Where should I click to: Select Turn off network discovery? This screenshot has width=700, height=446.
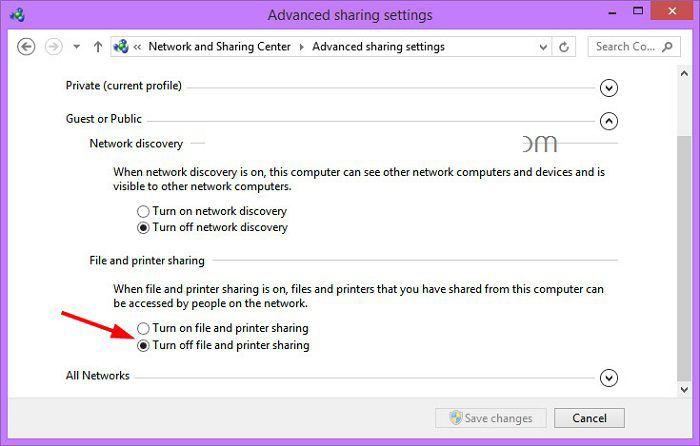[x=212, y=227]
